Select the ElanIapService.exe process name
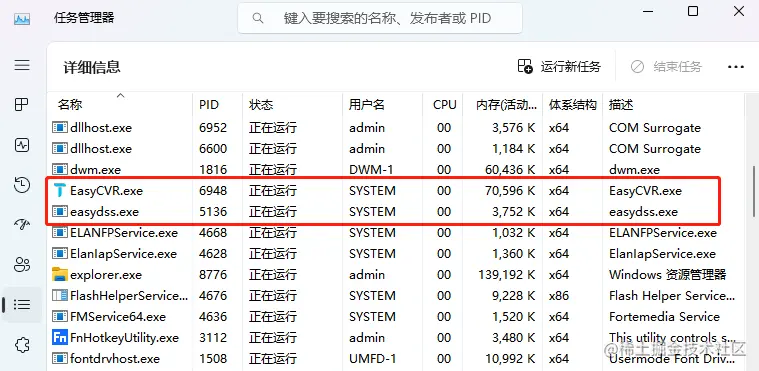The width and height of the screenshot is (759, 371). pos(123,254)
